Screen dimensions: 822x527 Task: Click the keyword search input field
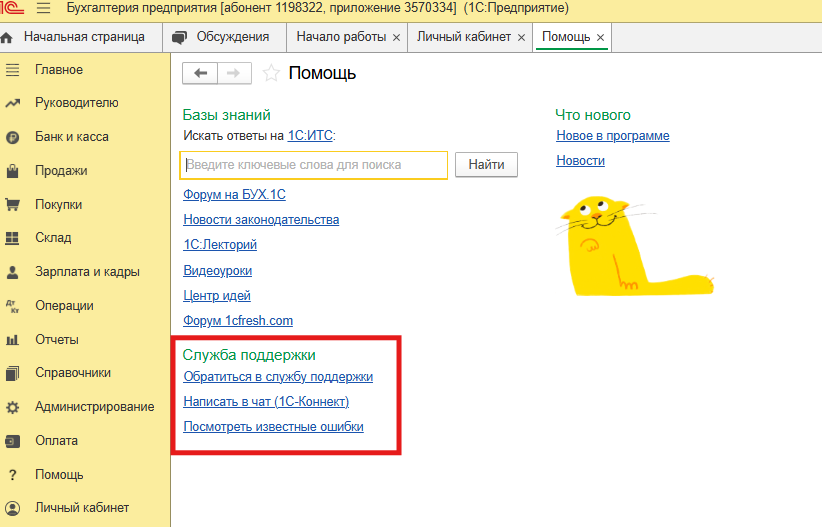click(x=314, y=165)
